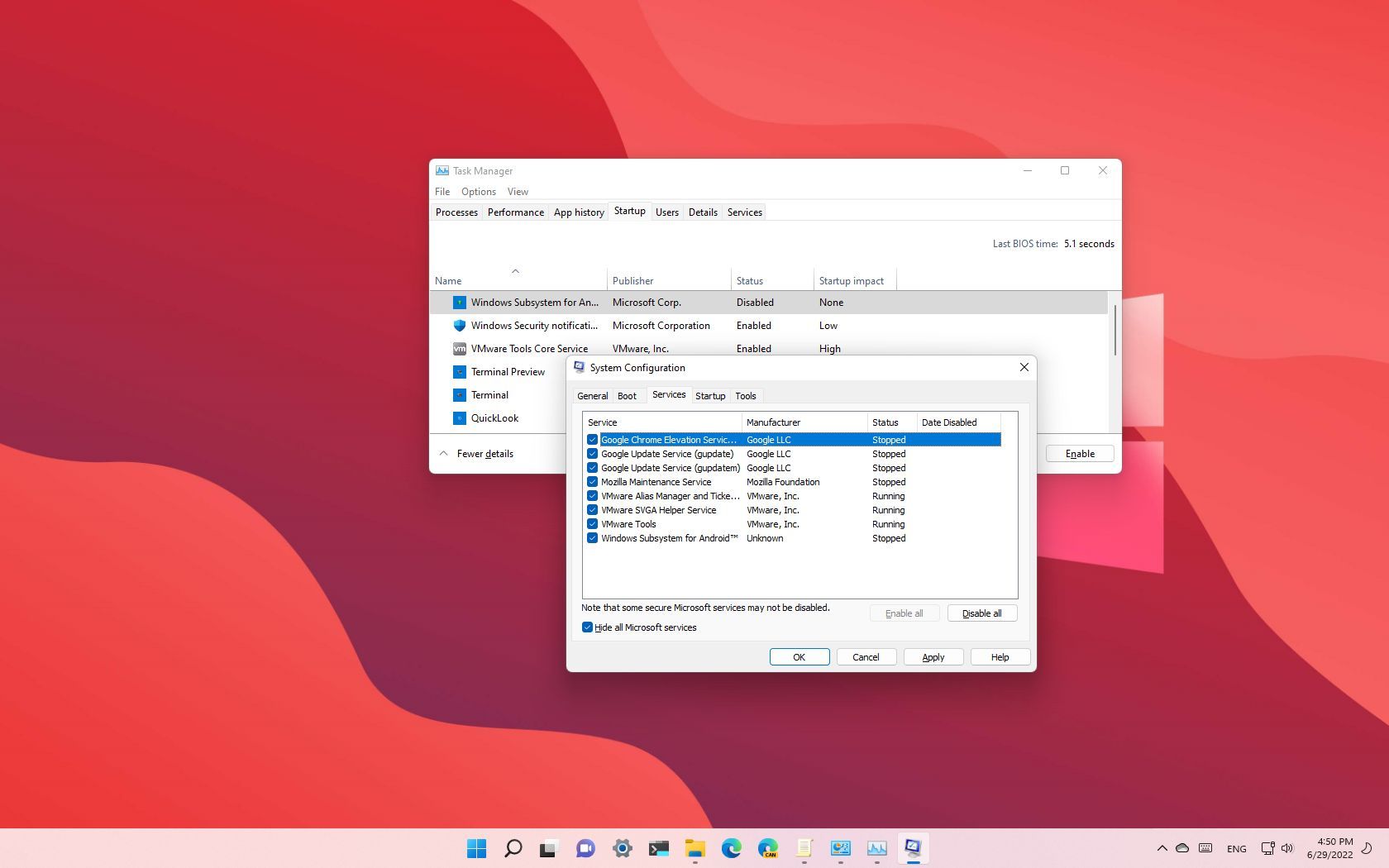Open Windows Search from the taskbar
The image size is (1389, 868).
[x=513, y=848]
